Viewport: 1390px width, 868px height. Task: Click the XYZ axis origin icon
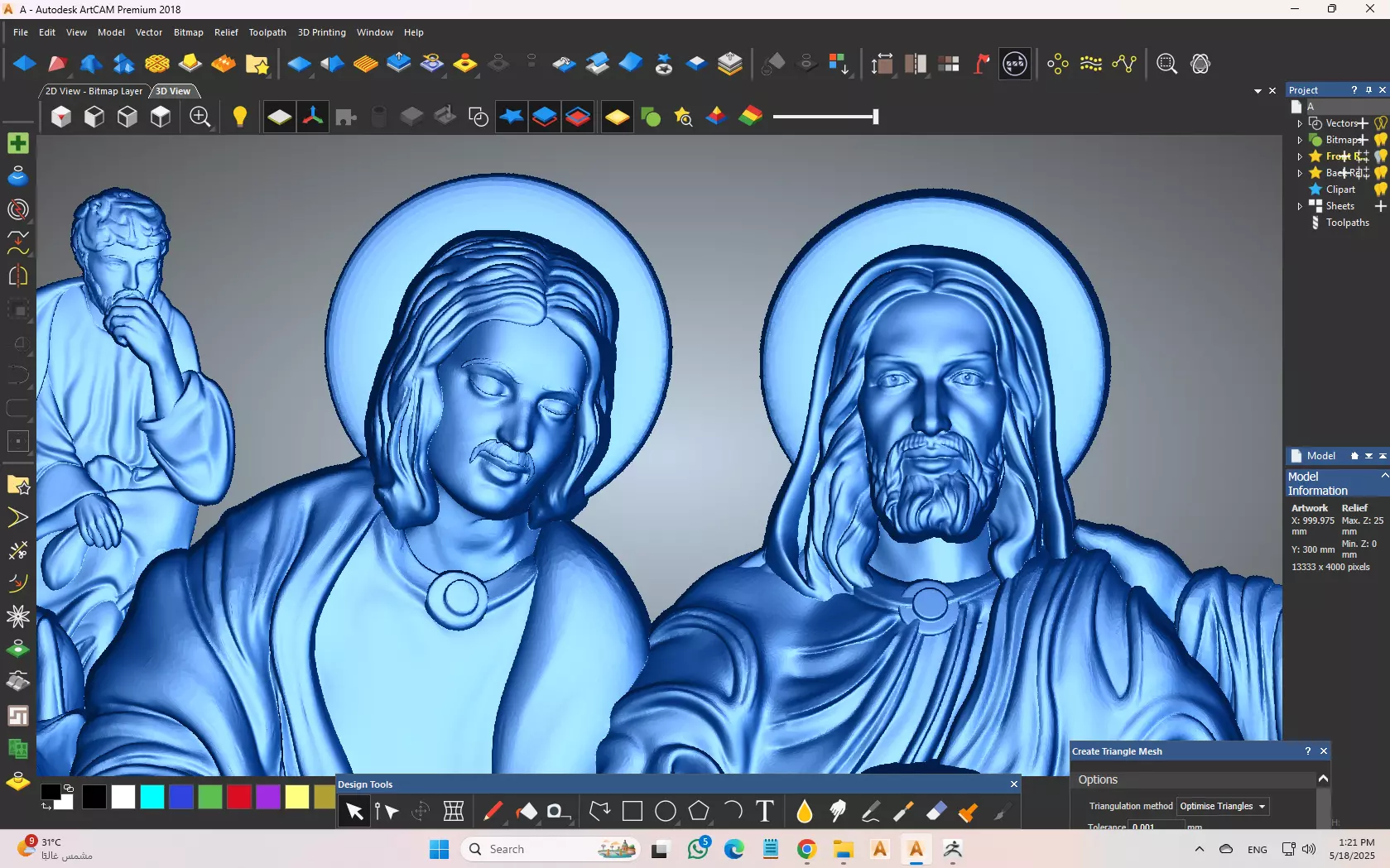click(x=313, y=117)
